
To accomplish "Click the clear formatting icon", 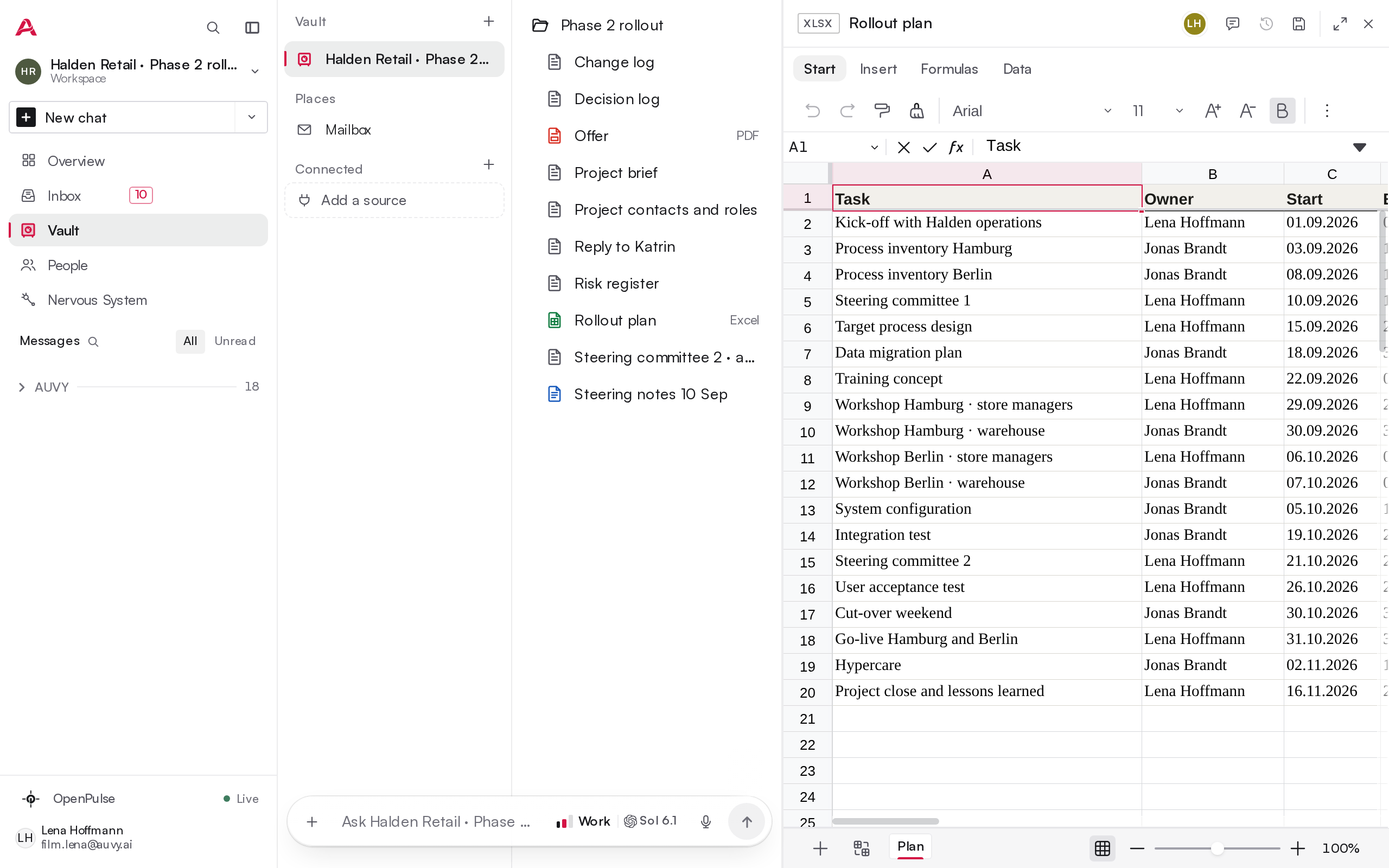I will [x=916, y=110].
